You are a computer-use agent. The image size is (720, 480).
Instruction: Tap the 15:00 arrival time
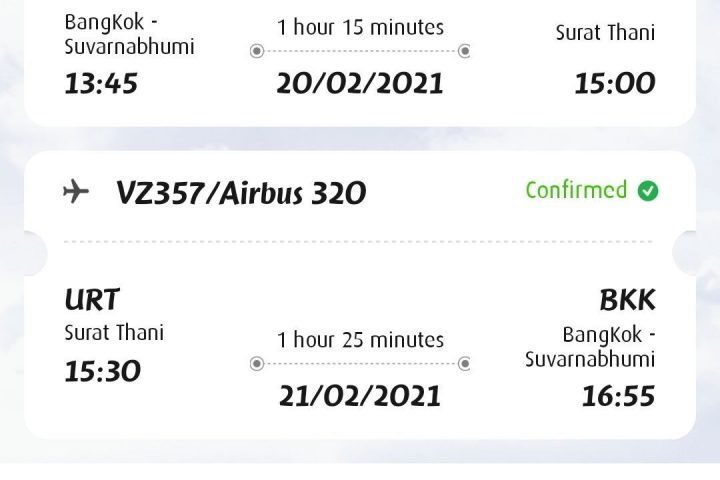(x=614, y=84)
